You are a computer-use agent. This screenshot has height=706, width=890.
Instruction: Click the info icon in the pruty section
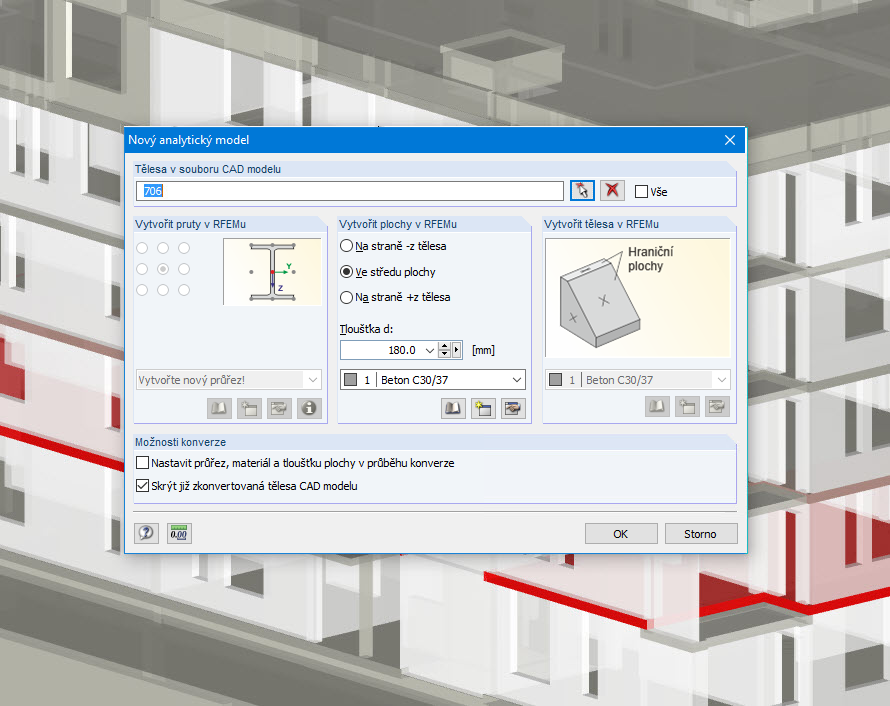(309, 408)
